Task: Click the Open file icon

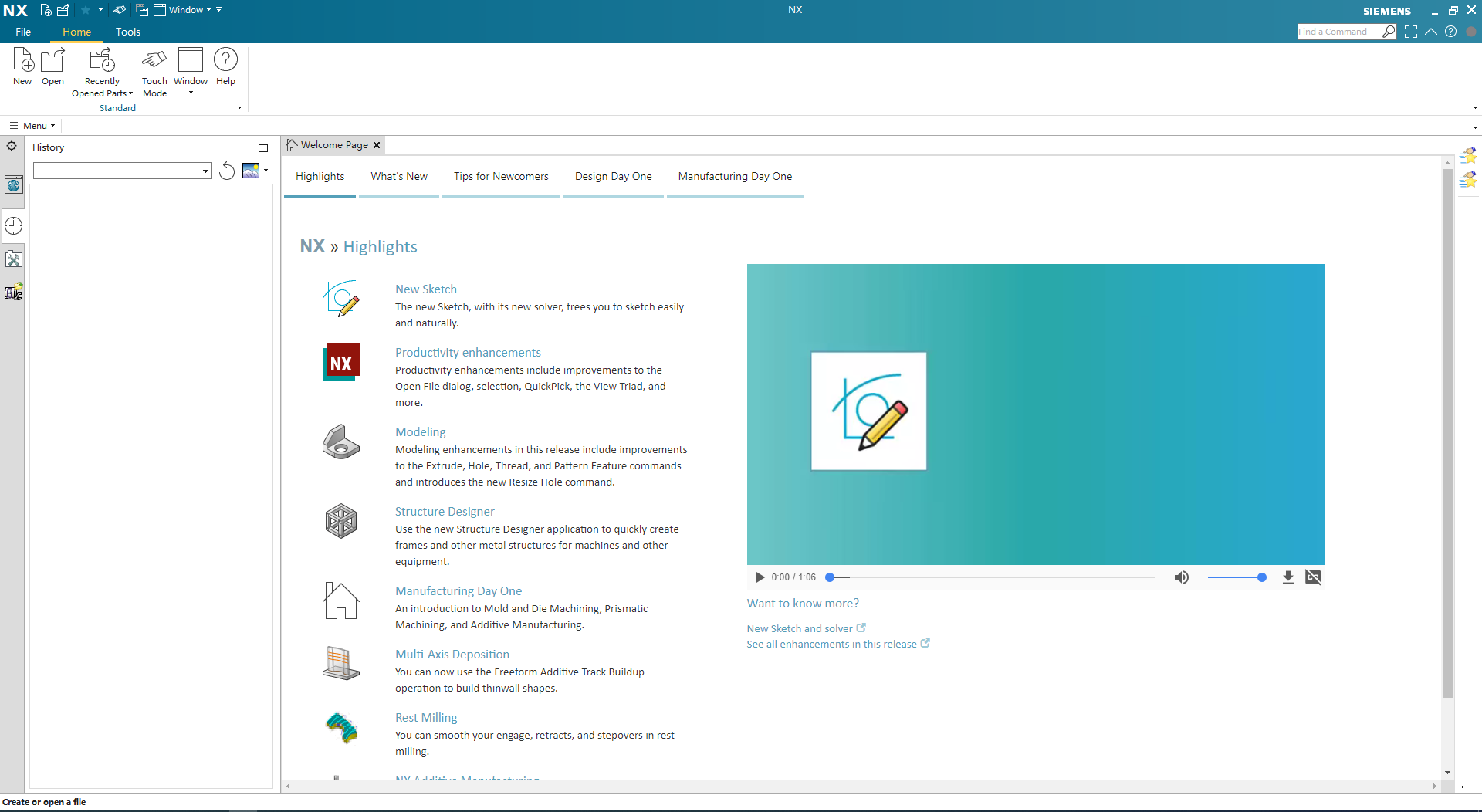Action: click(52, 61)
